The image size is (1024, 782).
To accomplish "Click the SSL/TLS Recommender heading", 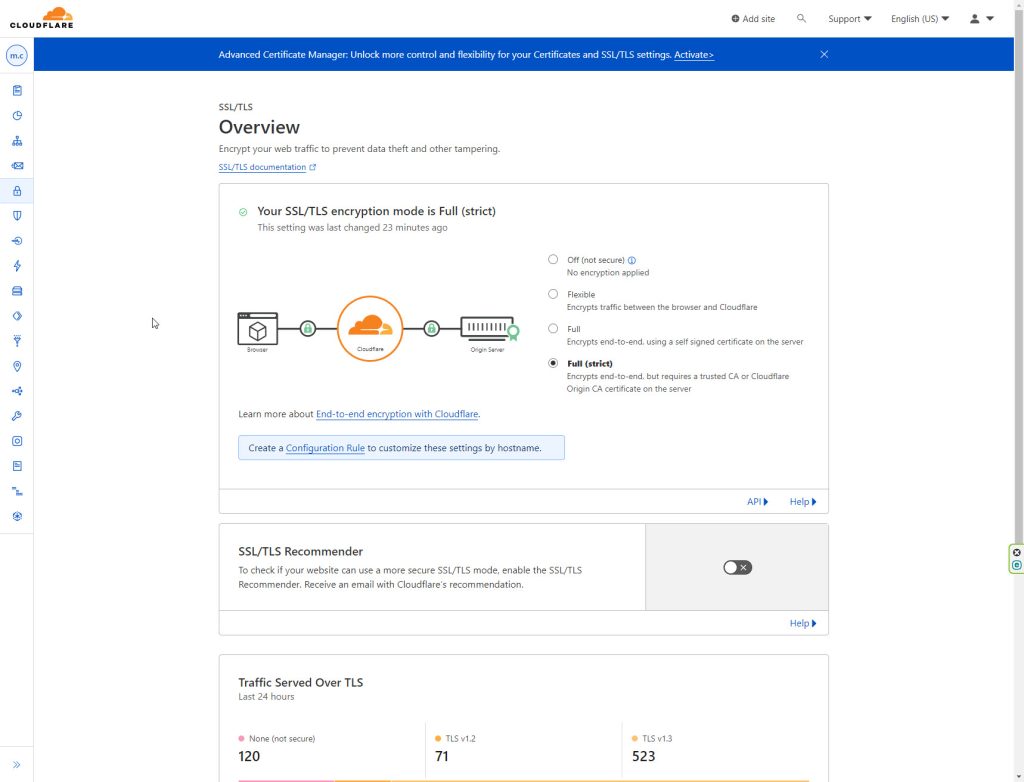I will (300, 551).
